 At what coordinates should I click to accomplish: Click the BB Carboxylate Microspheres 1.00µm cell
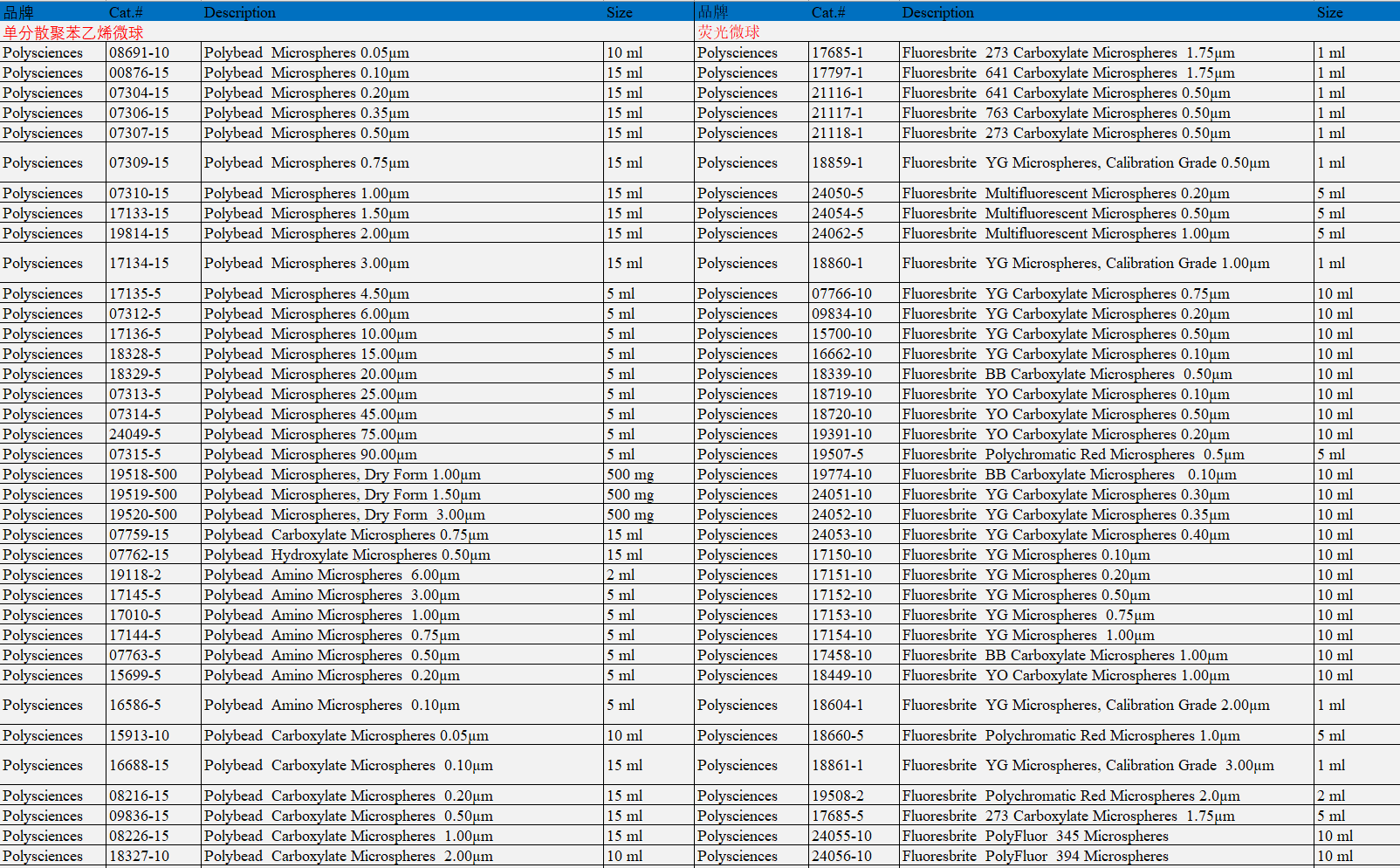1065,655
